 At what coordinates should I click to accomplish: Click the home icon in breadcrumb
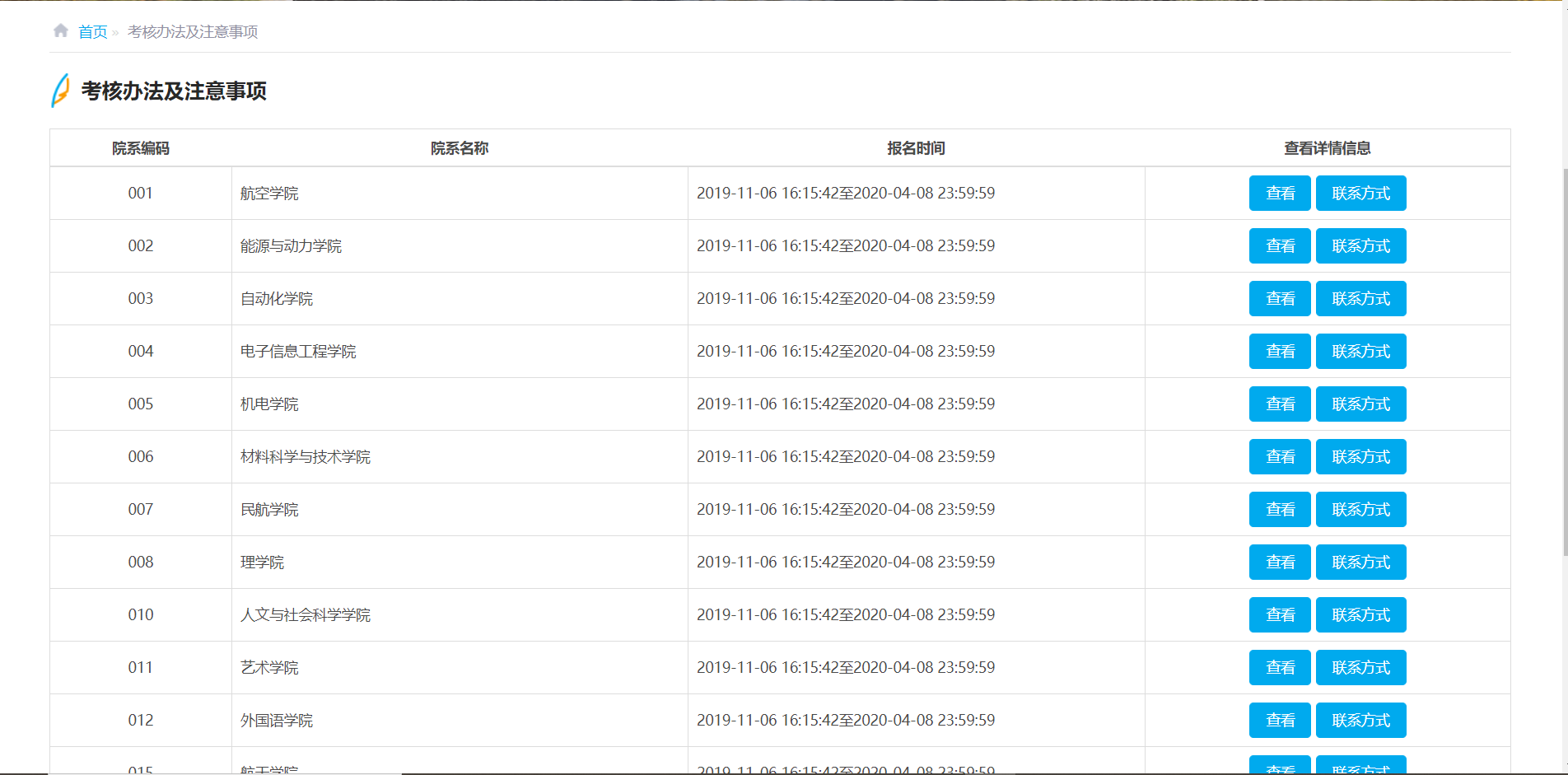coord(61,30)
